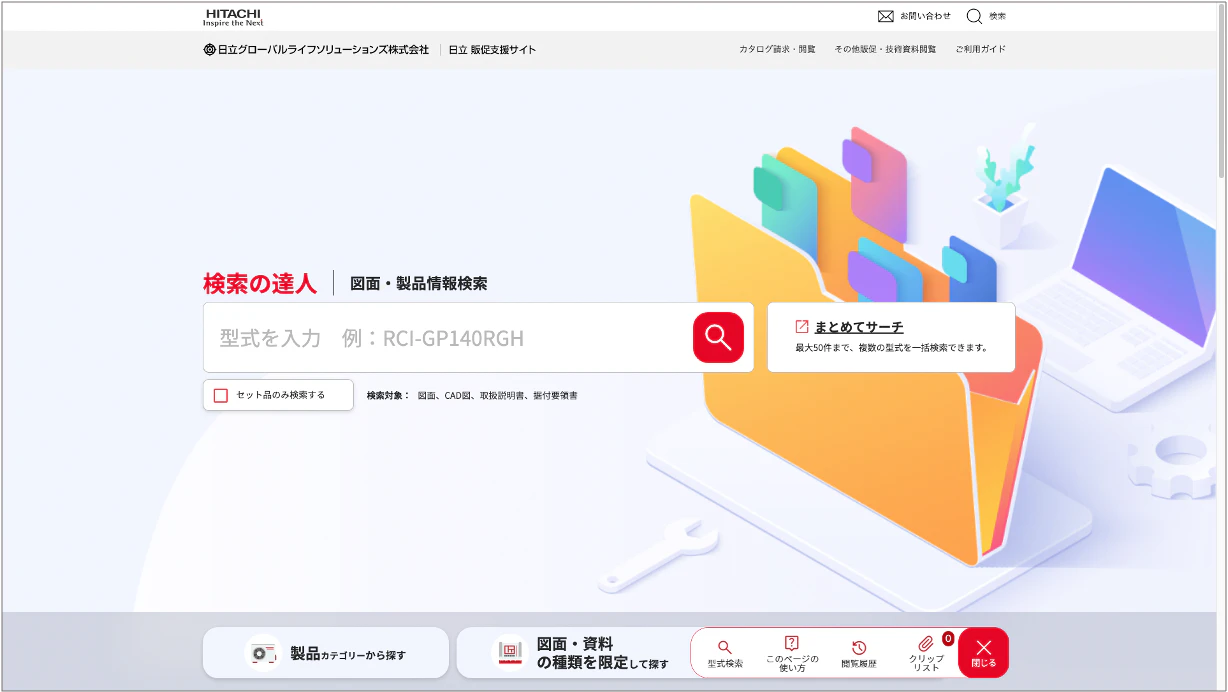Select 型式検索 in floating toolbar
Viewport: 1228px width, 692px height.
tap(725, 654)
